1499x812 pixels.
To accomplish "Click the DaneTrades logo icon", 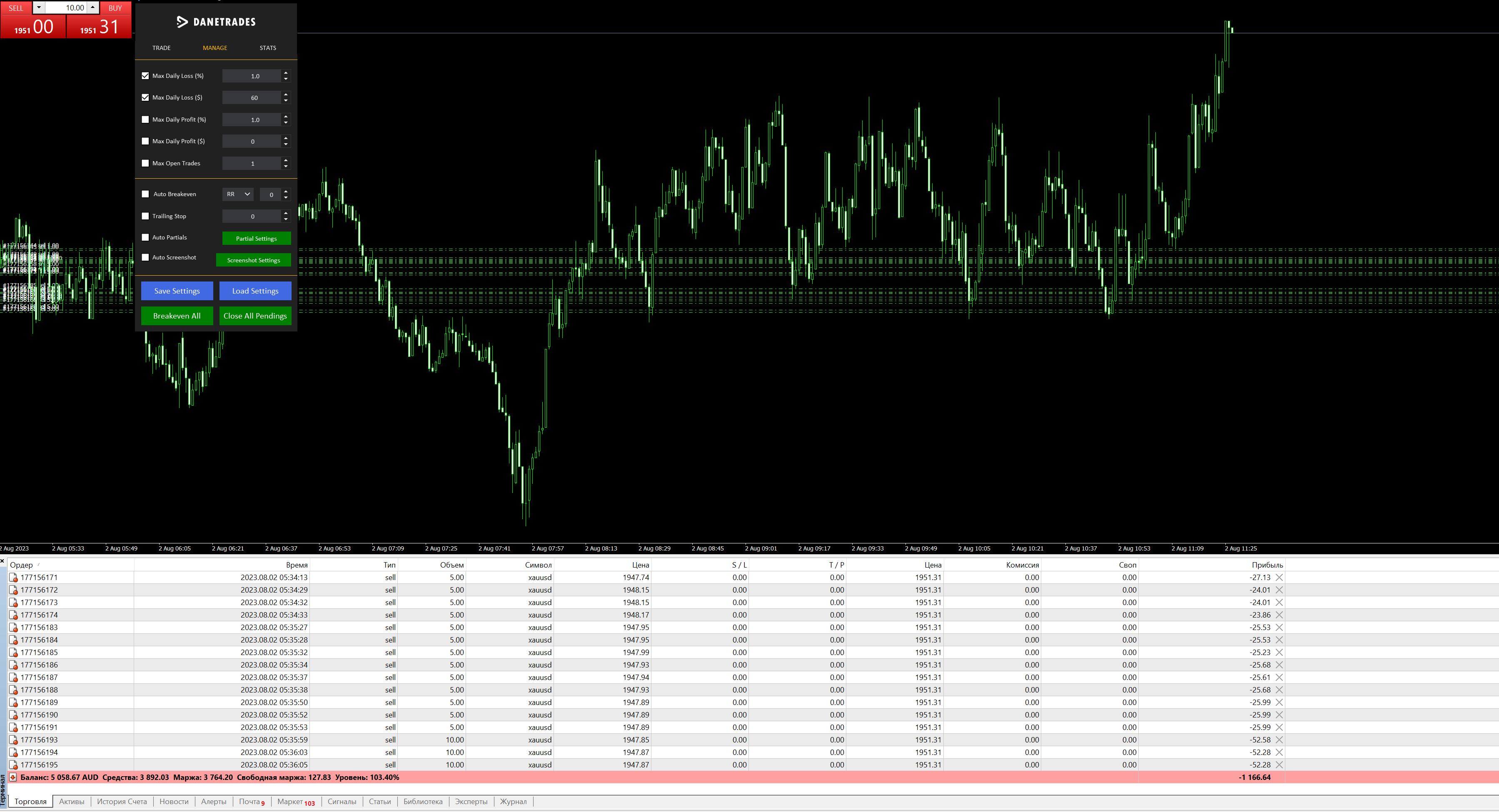I will point(182,22).
